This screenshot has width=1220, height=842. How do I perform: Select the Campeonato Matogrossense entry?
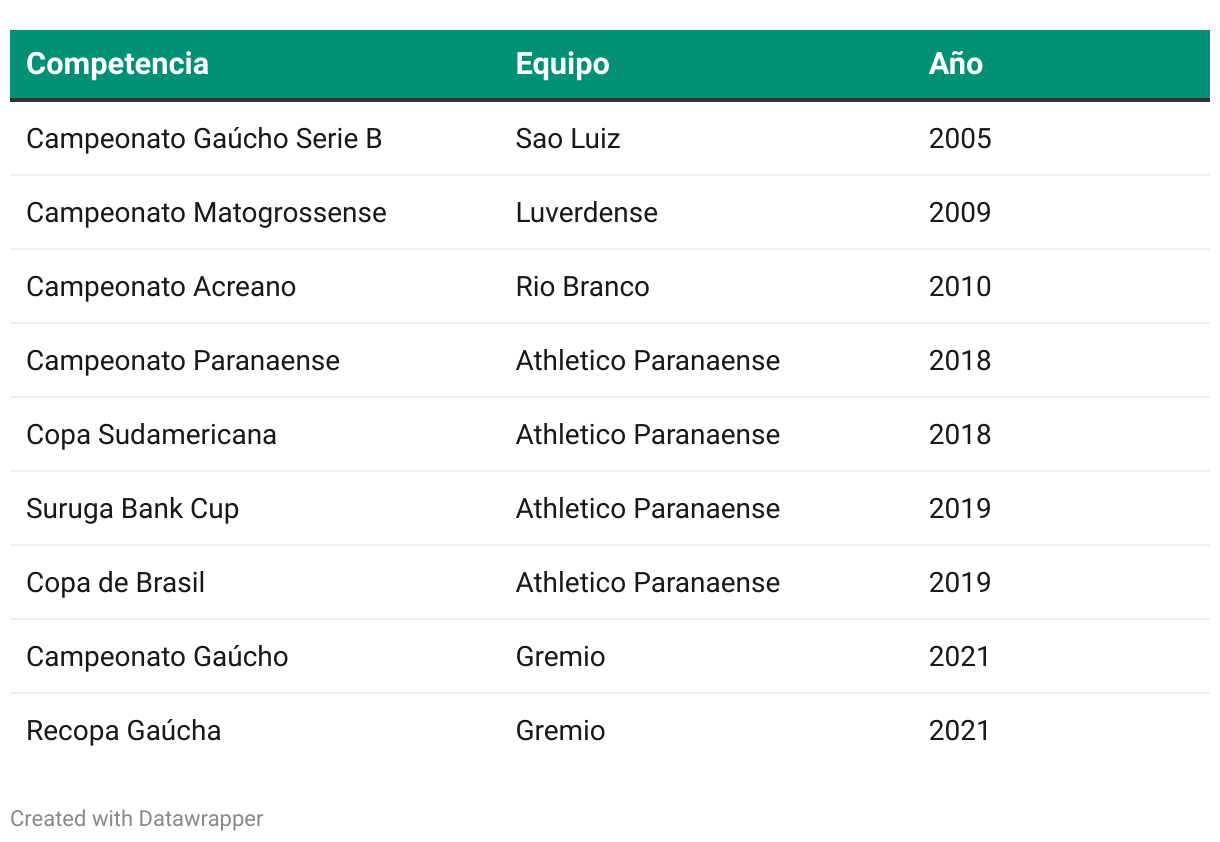click(x=206, y=212)
